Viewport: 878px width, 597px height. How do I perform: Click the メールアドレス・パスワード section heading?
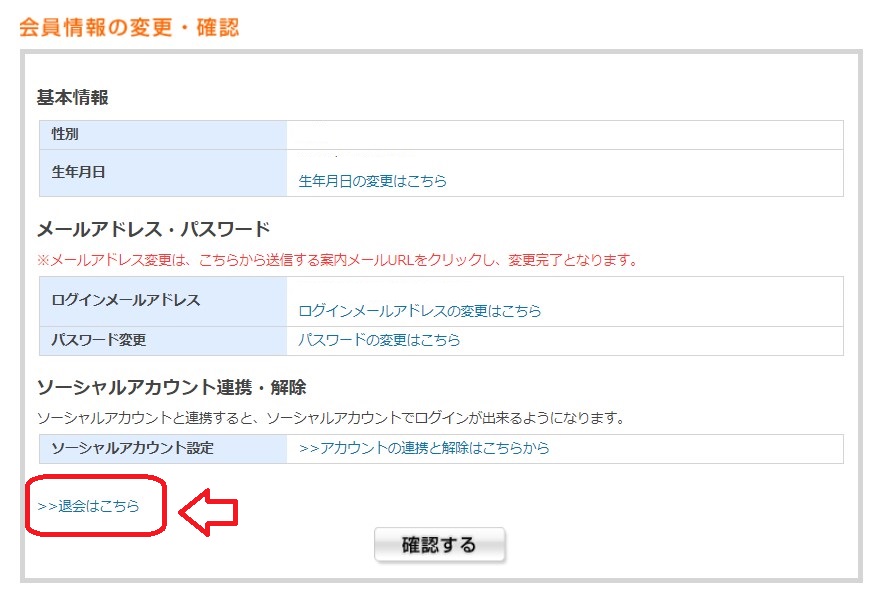coord(153,229)
